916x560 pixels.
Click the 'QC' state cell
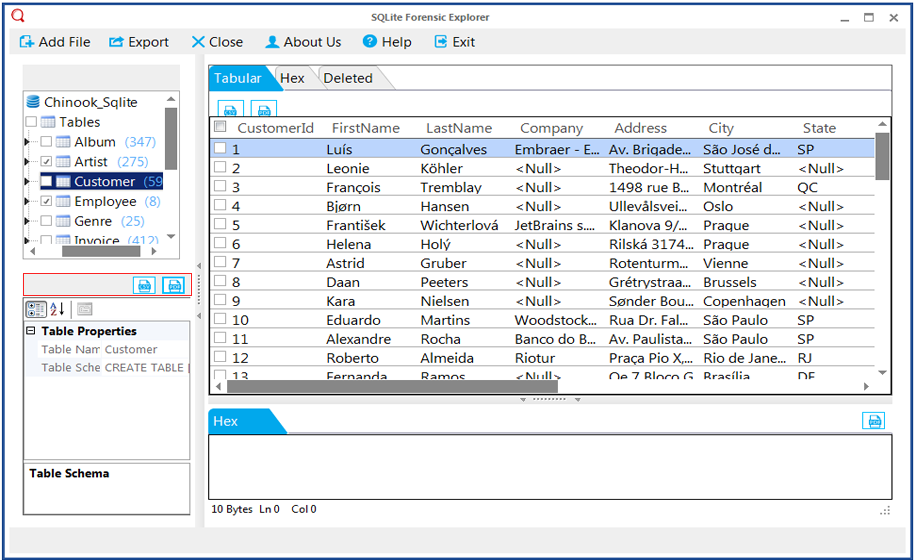tap(807, 187)
